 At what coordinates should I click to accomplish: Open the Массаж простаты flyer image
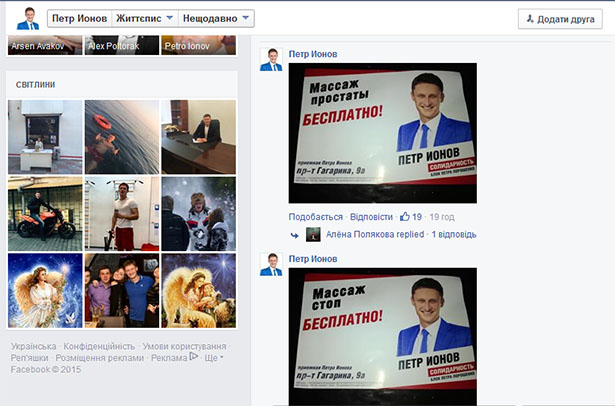pyautogui.click(x=383, y=133)
